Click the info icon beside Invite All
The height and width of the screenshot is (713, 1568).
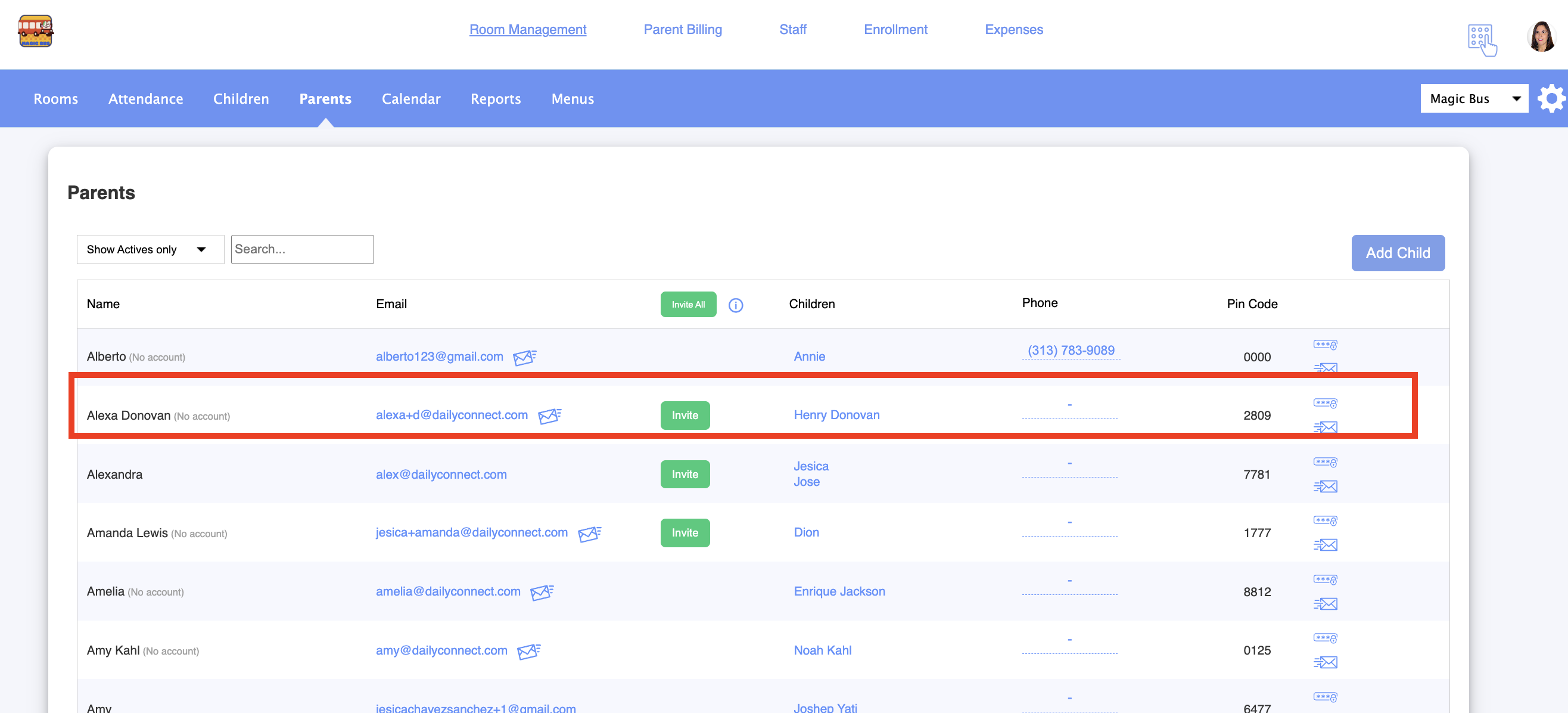point(735,305)
